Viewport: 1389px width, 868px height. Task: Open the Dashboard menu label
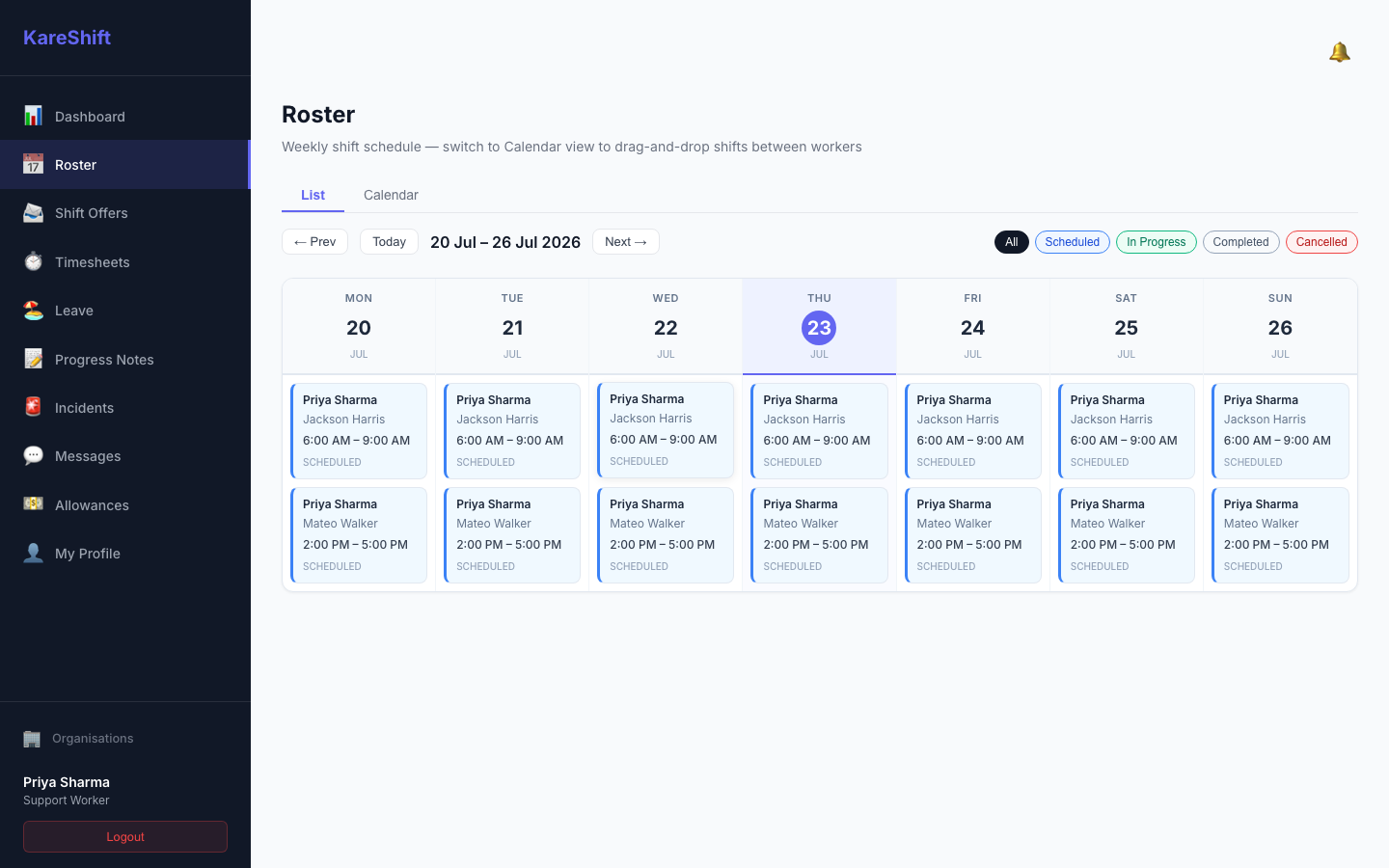(x=90, y=117)
